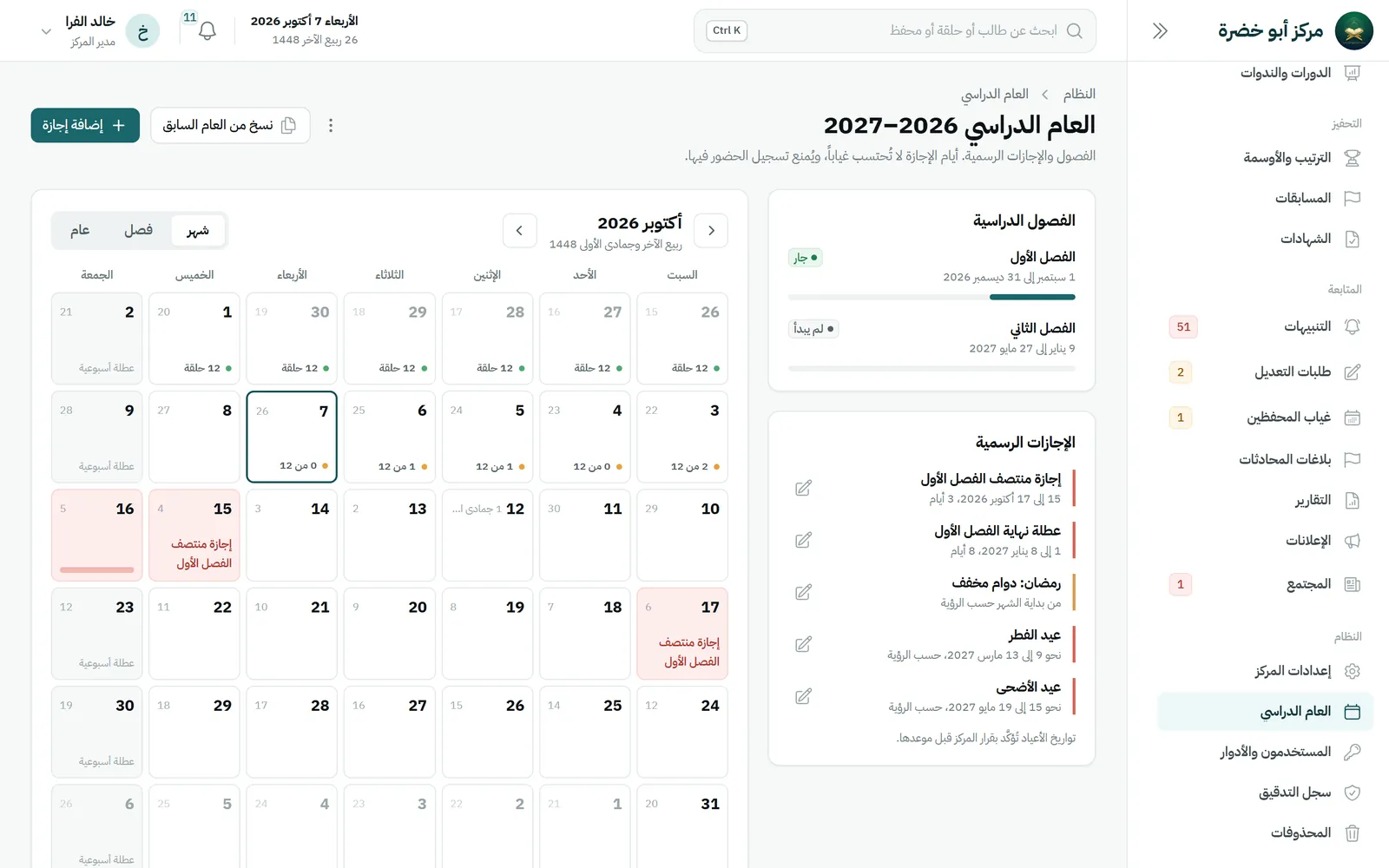The image size is (1389, 868).
Task: Click الفصل الثاني progress bar
Action: (931, 369)
